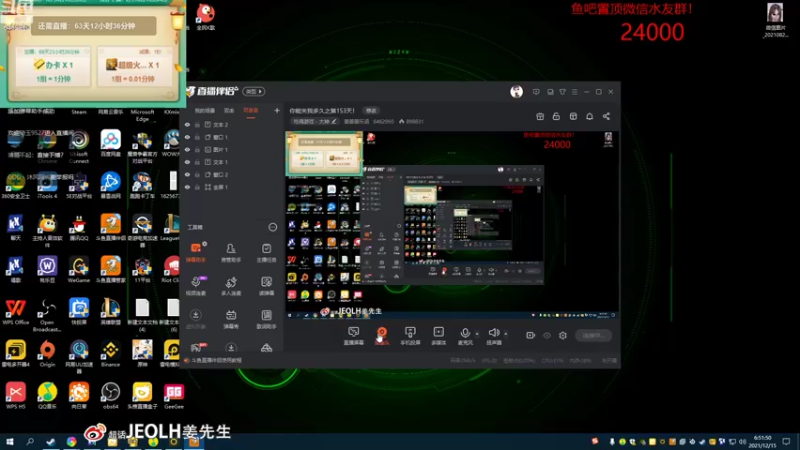
Task: Open the Binance desktop shortcut
Action: click(110, 354)
